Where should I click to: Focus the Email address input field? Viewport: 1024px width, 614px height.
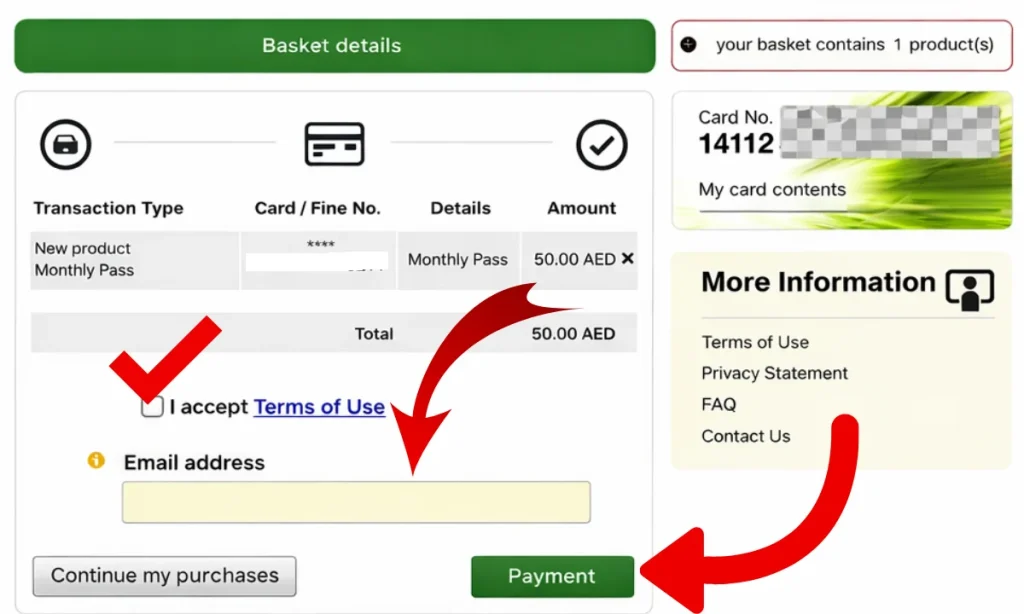pos(356,502)
